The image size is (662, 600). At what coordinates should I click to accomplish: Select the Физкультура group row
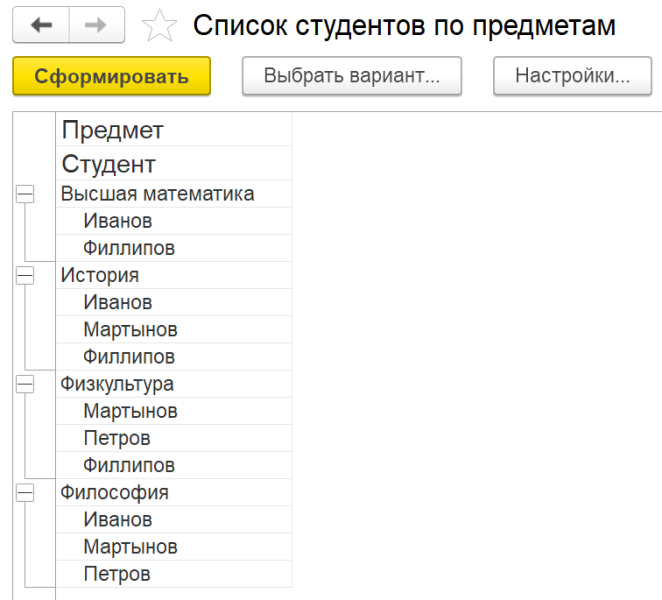tap(117, 384)
